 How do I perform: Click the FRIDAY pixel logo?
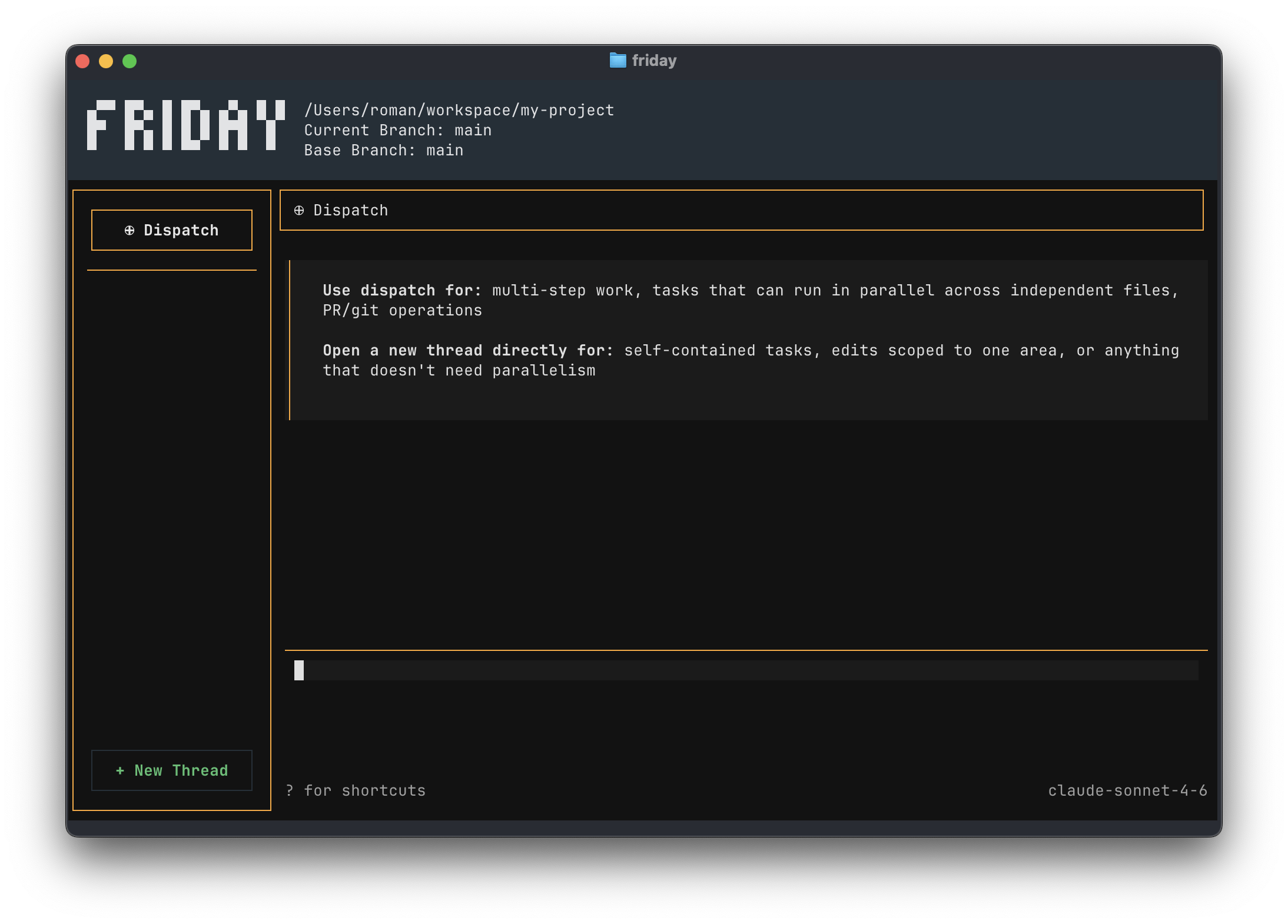click(186, 125)
